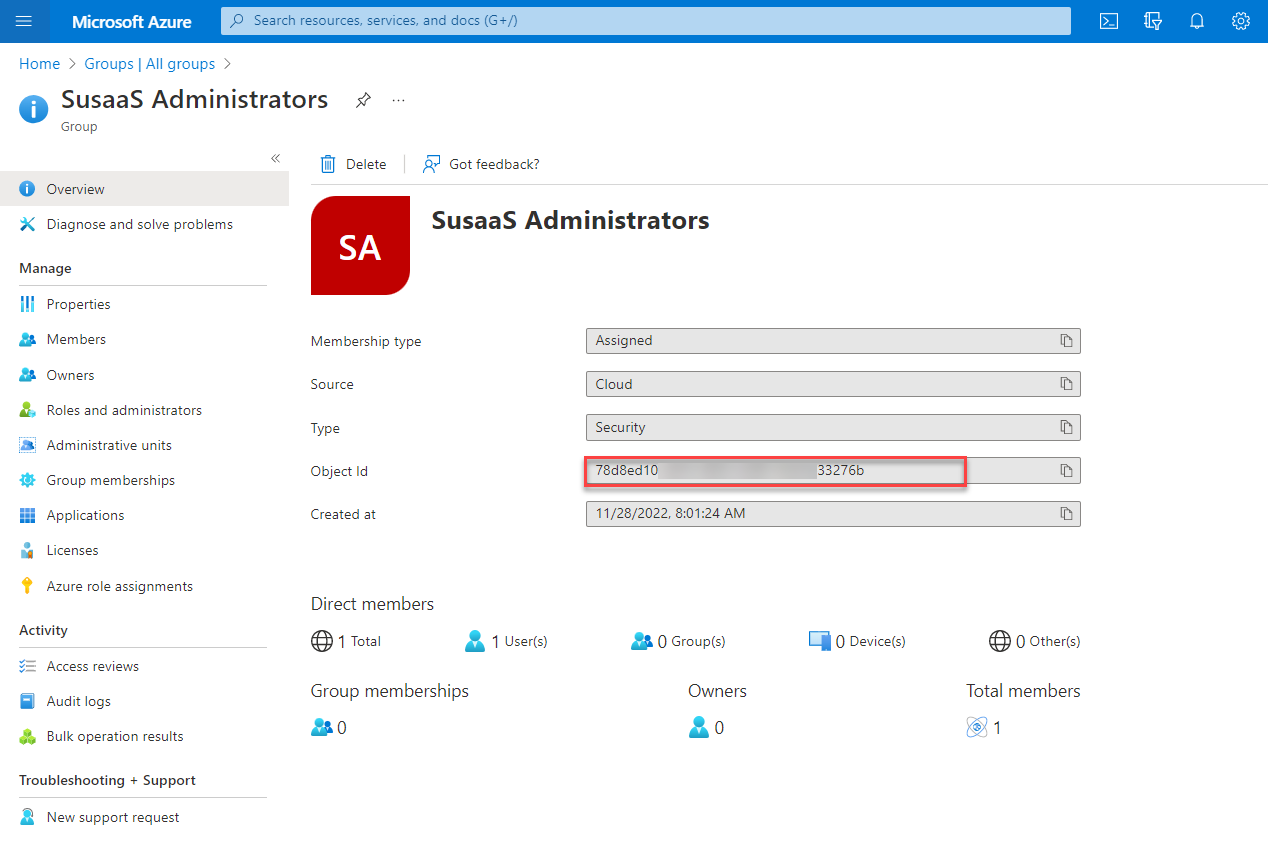Click the 0 Group(s) count
The width and height of the screenshot is (1268, 865).
[x=678, y=641]
